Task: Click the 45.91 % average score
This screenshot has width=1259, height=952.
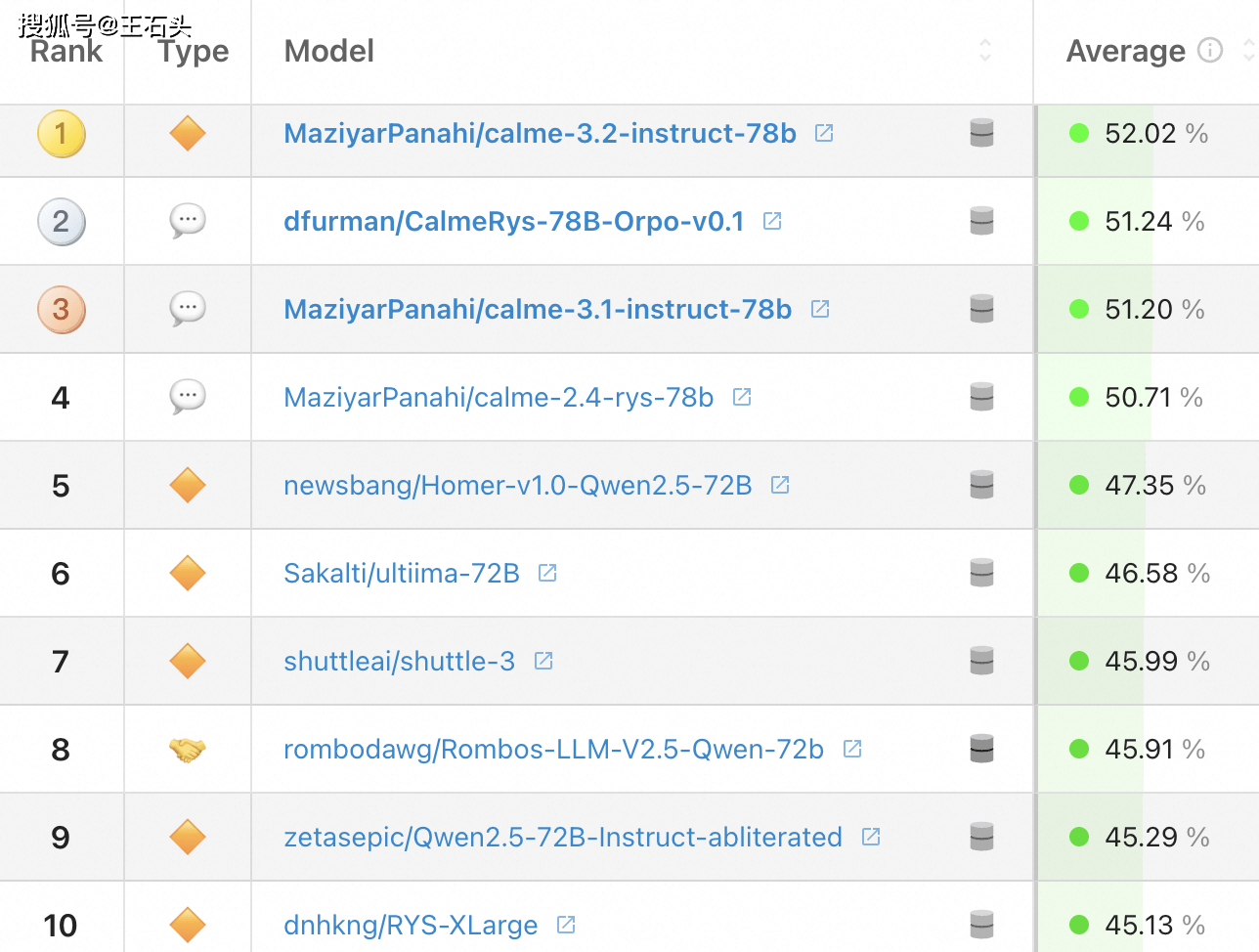Action: tap(1154, 749)
